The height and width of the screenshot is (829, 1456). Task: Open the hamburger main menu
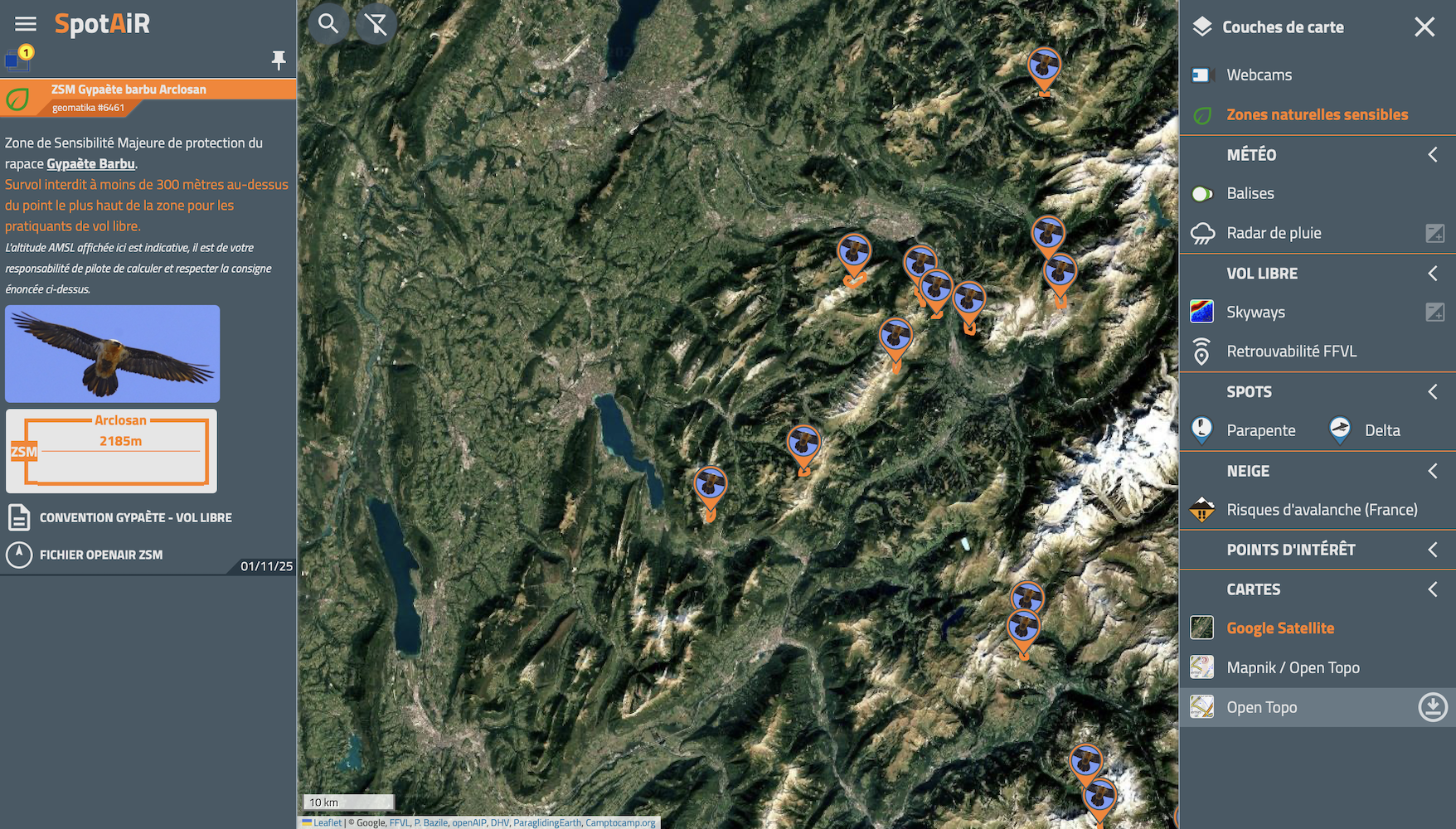26,24
